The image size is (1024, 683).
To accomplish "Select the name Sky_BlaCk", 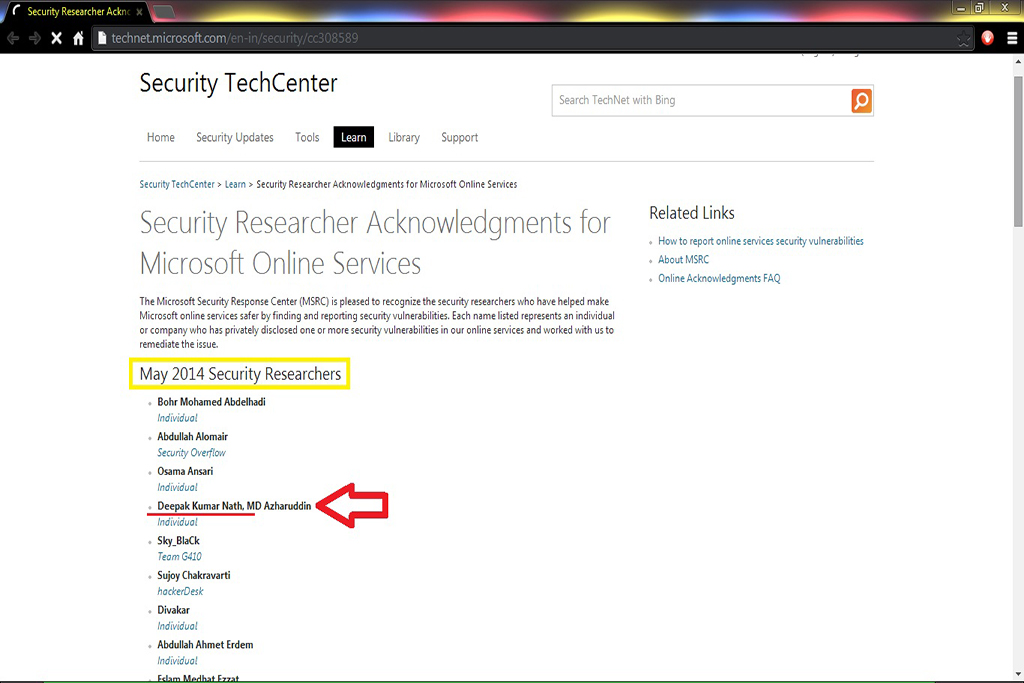I will (178, 541).
